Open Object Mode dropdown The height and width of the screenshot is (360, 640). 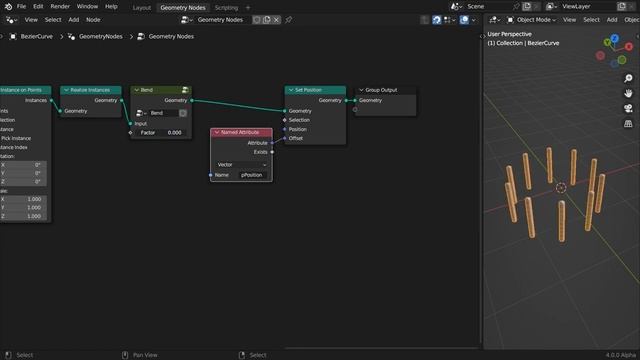click(532, 20)
